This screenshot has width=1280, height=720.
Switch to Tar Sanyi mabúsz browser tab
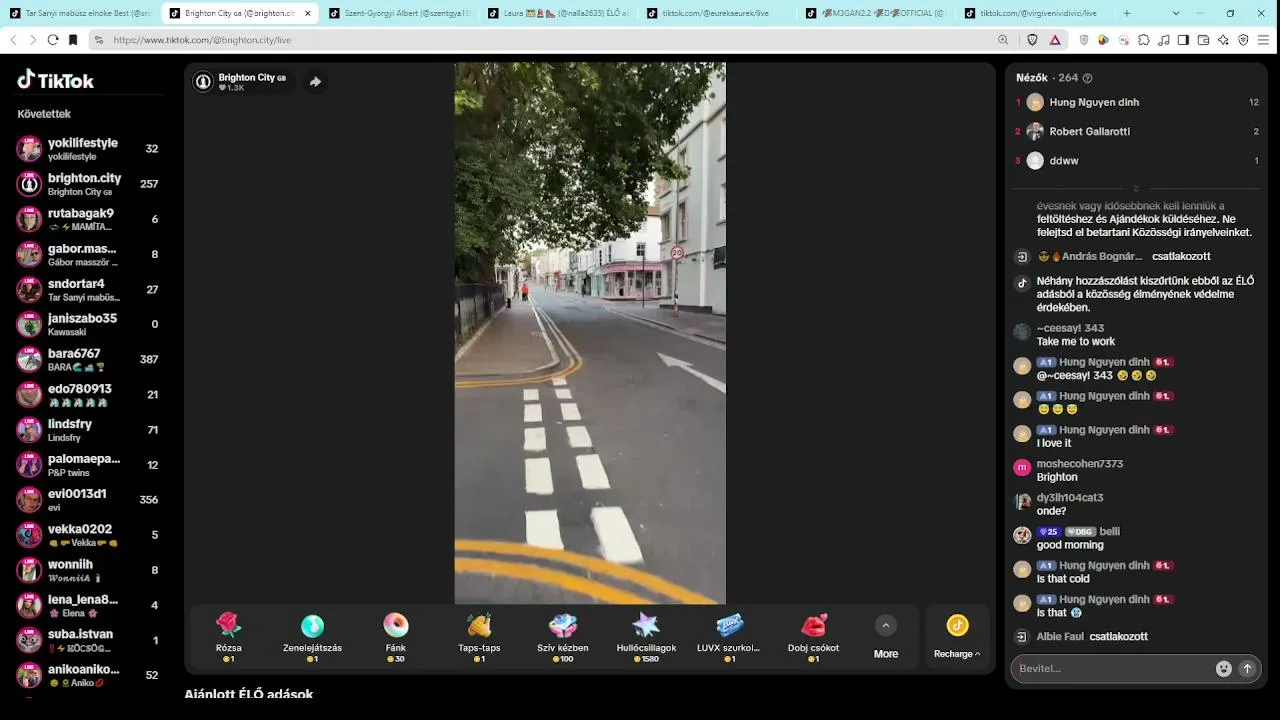point(80,14)
